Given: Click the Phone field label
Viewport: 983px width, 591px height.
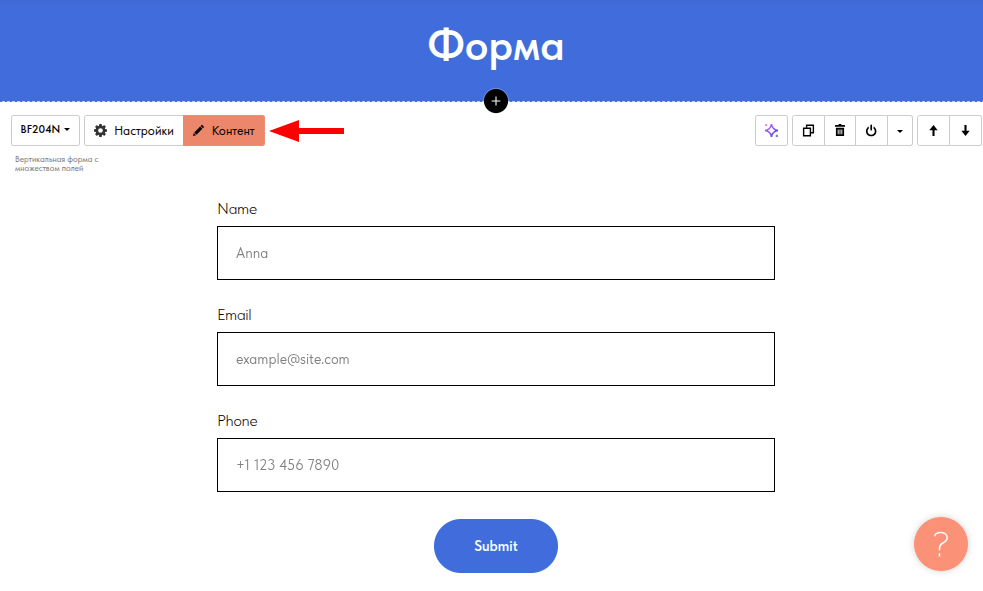Looking at the screenshot, I should pyautogui.click(x=237, y=421).
